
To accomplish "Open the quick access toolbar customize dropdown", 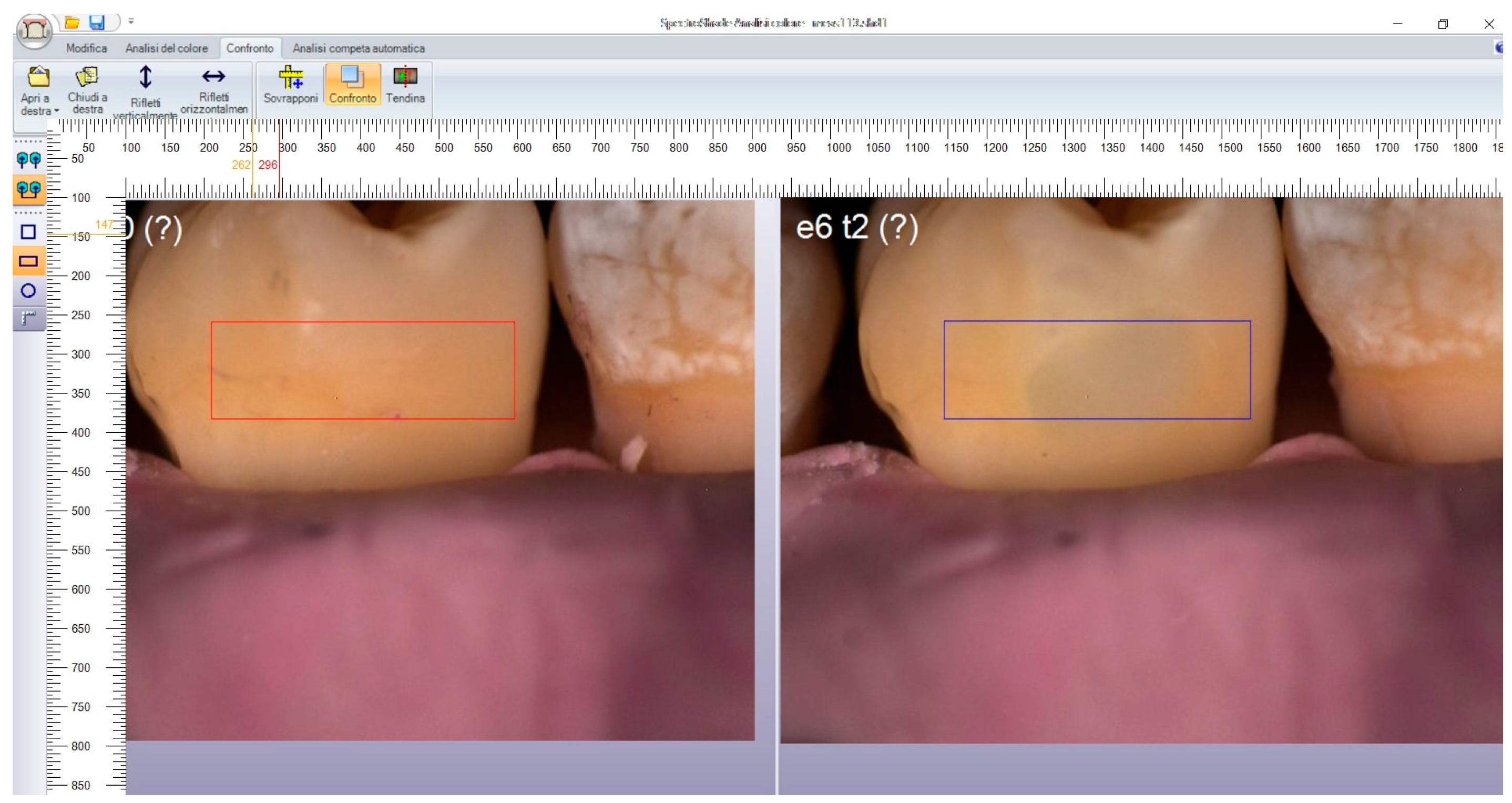I will (131, 21).
